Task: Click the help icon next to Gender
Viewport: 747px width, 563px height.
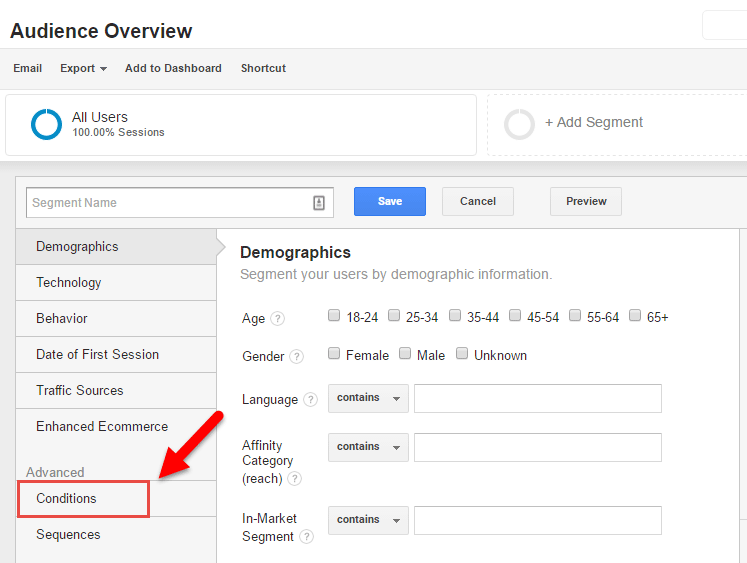Action: pyautogui.click(x=296, y=356)
